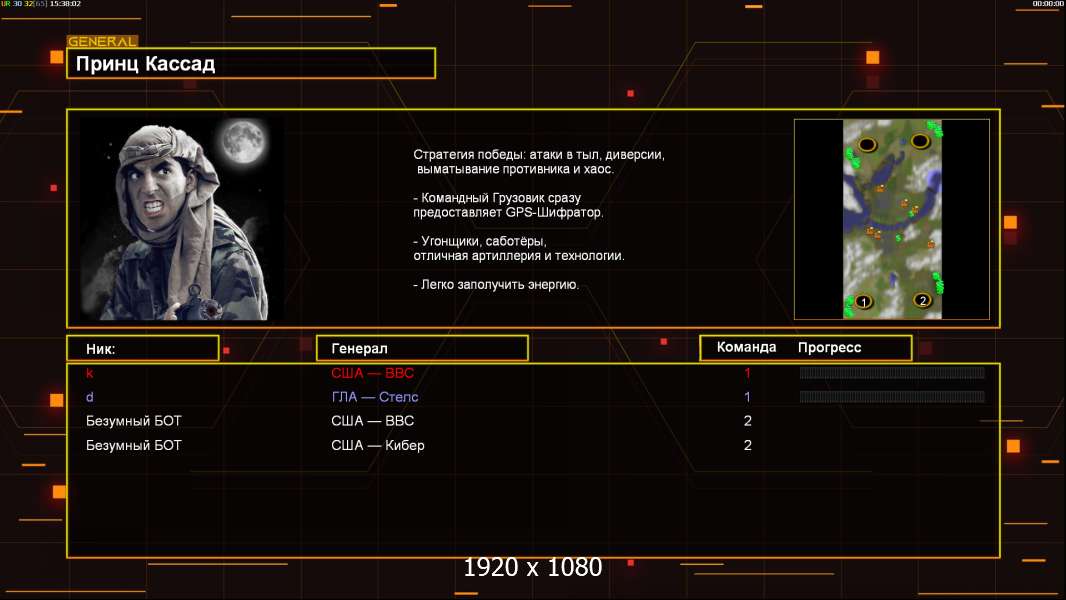Screen dimensions: 1066x600
Task: Click the 15:38:02 clock readout
Action: click(65, 4)
